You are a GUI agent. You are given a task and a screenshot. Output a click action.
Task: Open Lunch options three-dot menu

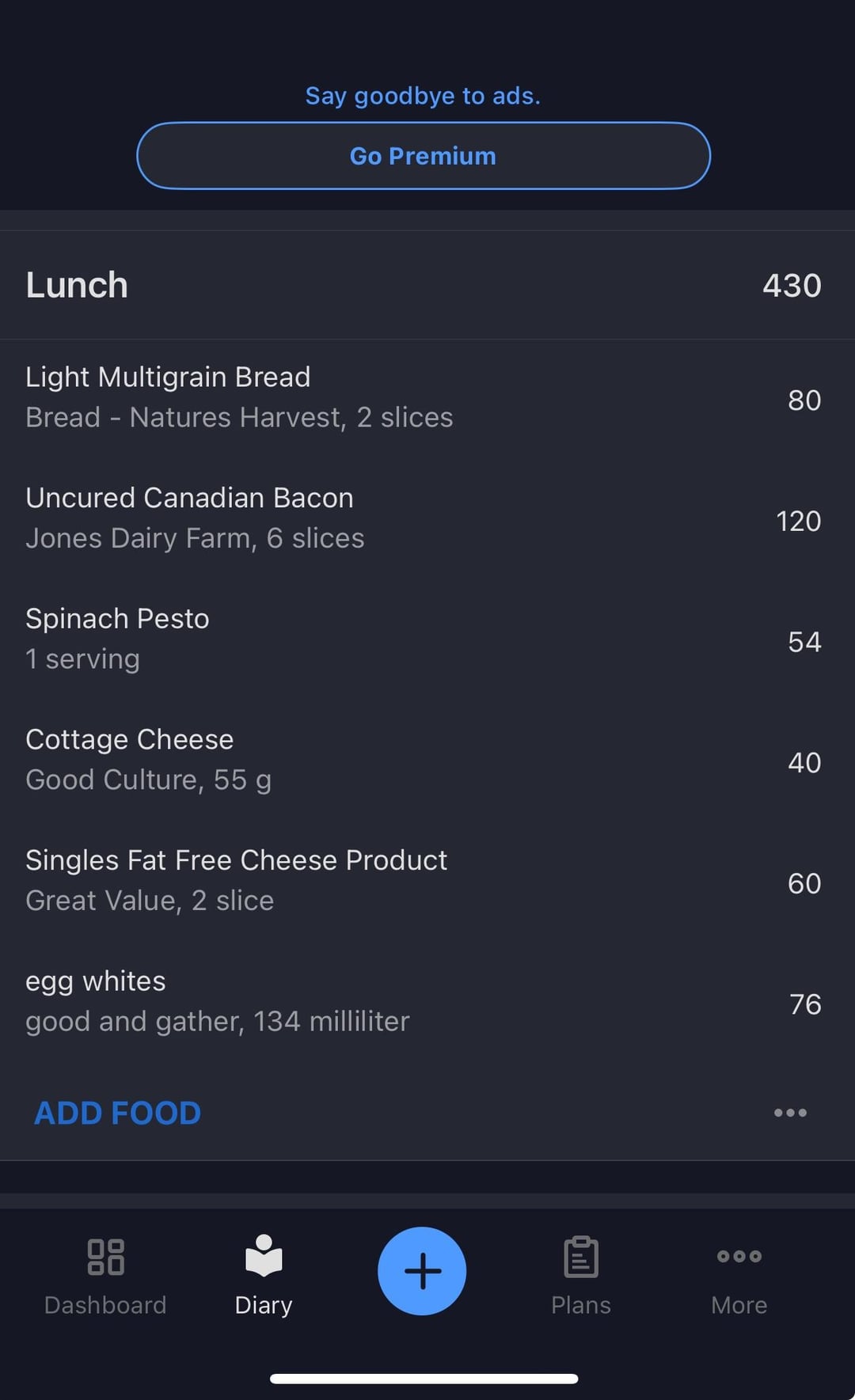click(x=790, y=1113)
